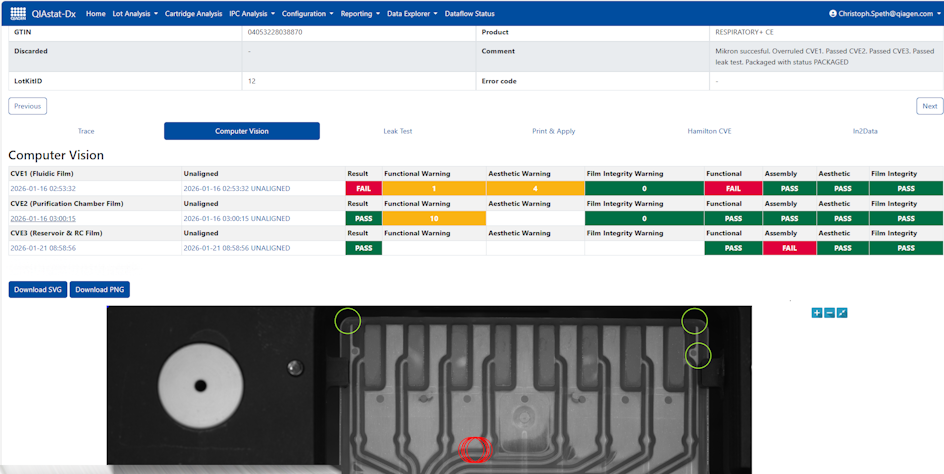Viewport: 944px width, 474px height.
Task: Switch to the Leak Test tab
Action: [x=397, y=131]
